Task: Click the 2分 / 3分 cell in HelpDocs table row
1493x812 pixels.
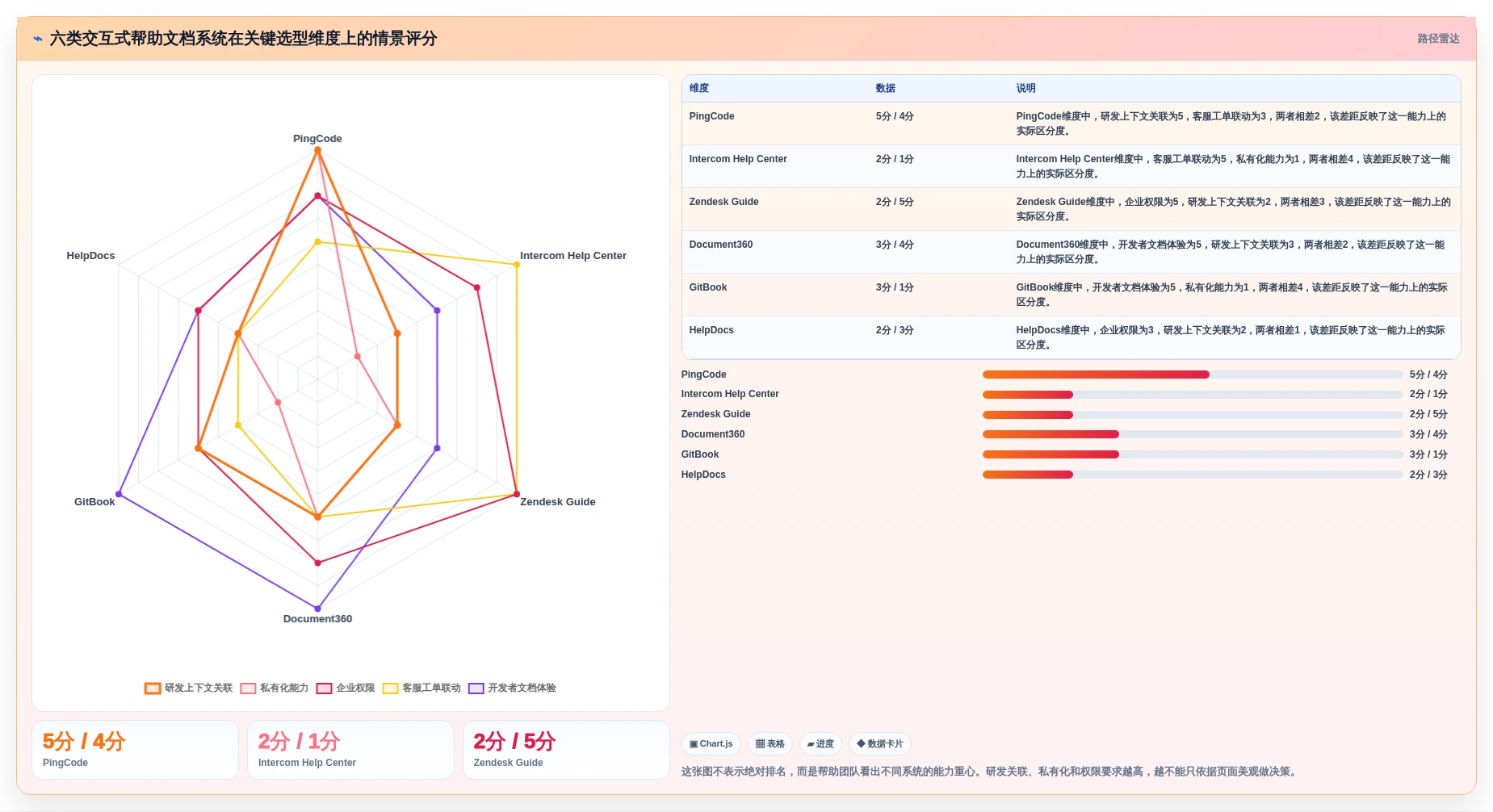Action: click(x=895, y=330)
